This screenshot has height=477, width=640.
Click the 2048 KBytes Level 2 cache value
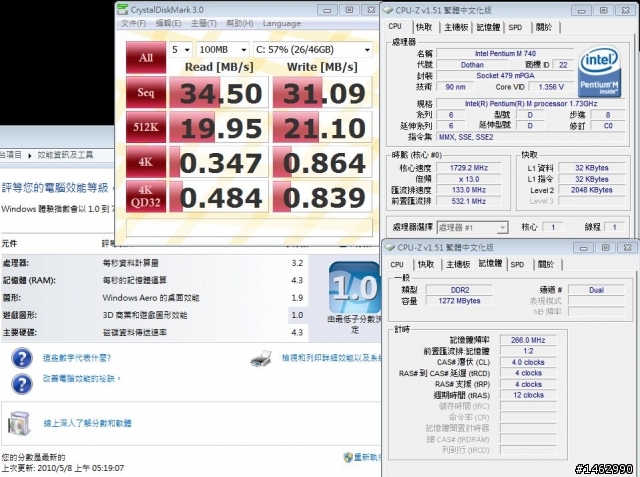tap(592, 190)
